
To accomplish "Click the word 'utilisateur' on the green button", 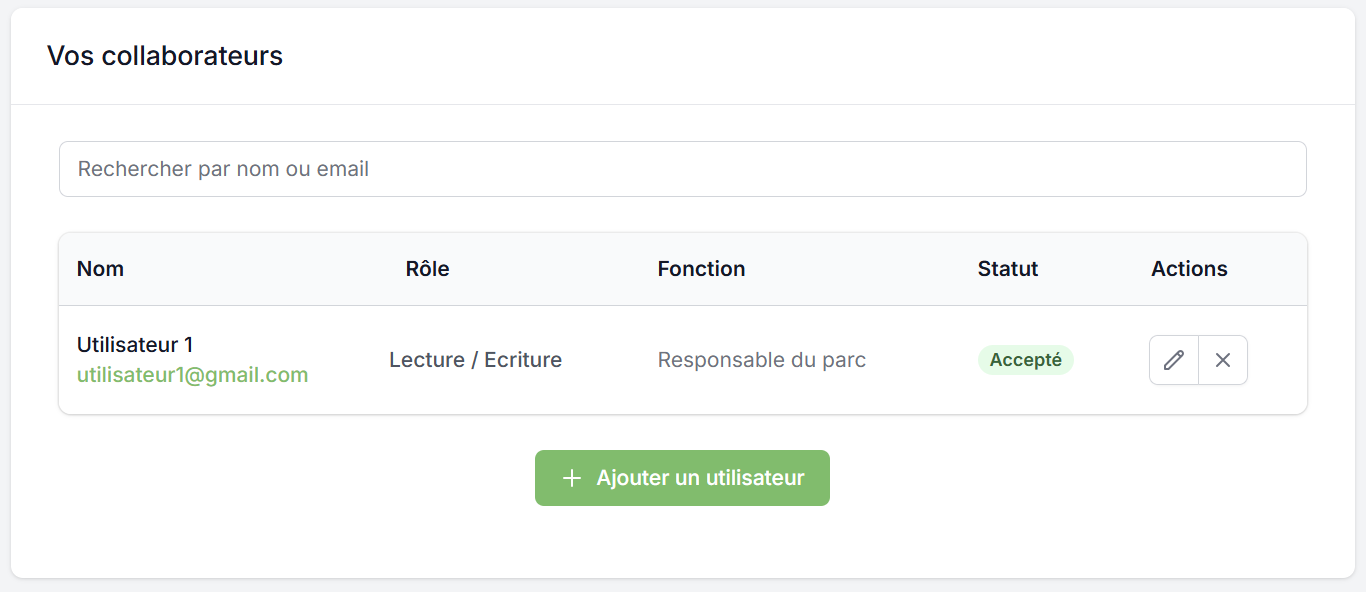I will 755,478.
